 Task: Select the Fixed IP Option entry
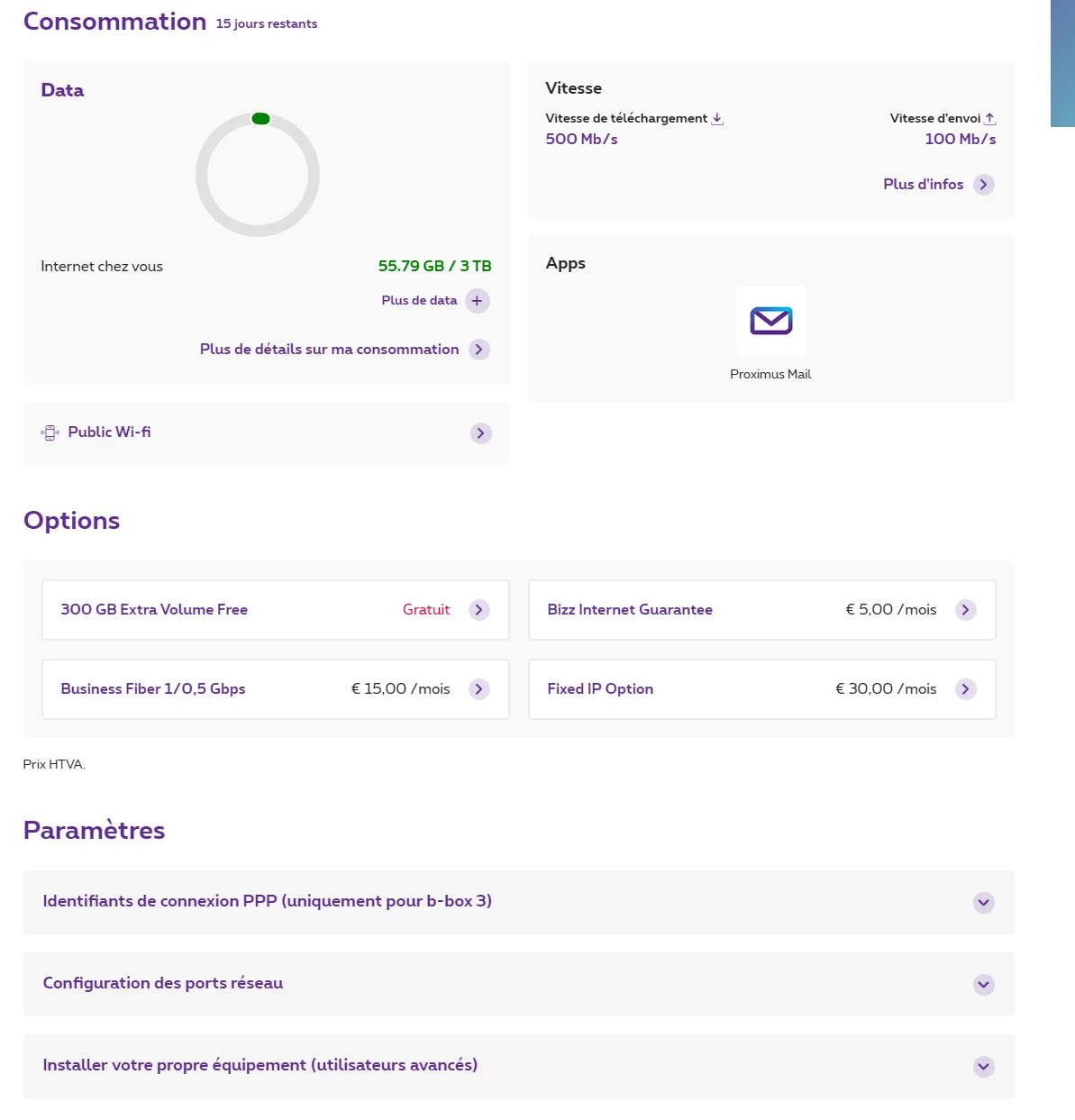point(600,689)
